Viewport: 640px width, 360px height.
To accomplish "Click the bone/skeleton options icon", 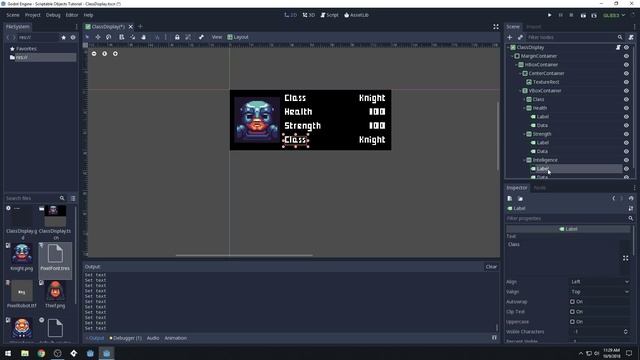I will (201, 37).
